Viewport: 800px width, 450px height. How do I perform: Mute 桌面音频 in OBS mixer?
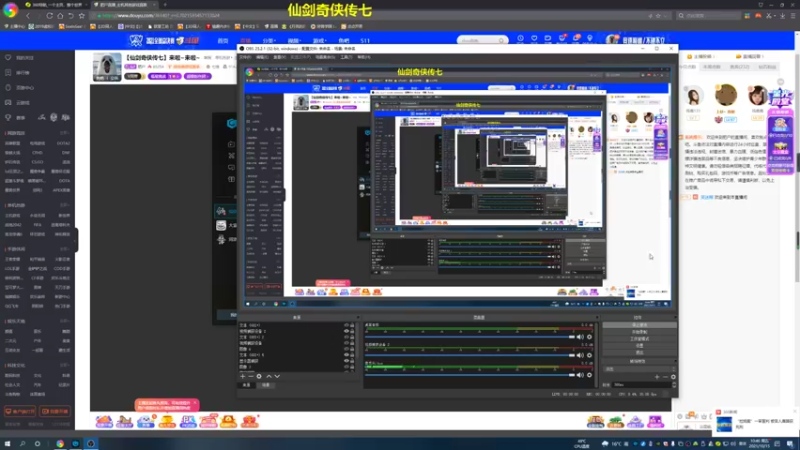coord(581,337)
